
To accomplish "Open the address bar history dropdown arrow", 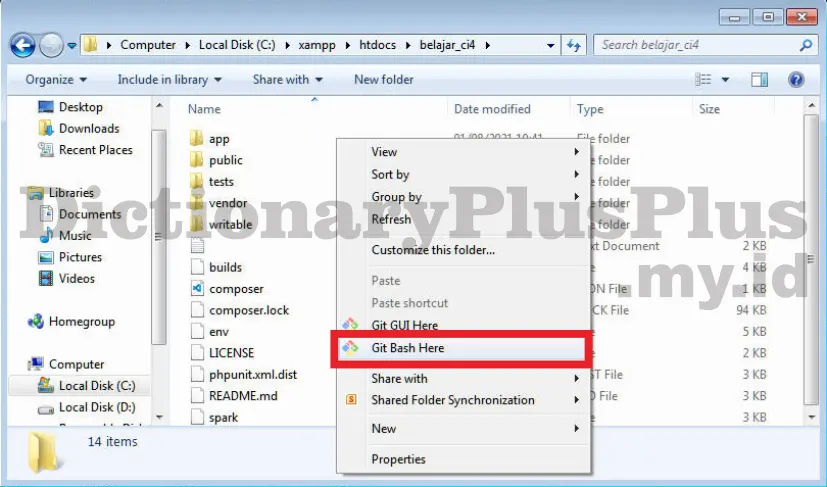I will tap(550, 45).
